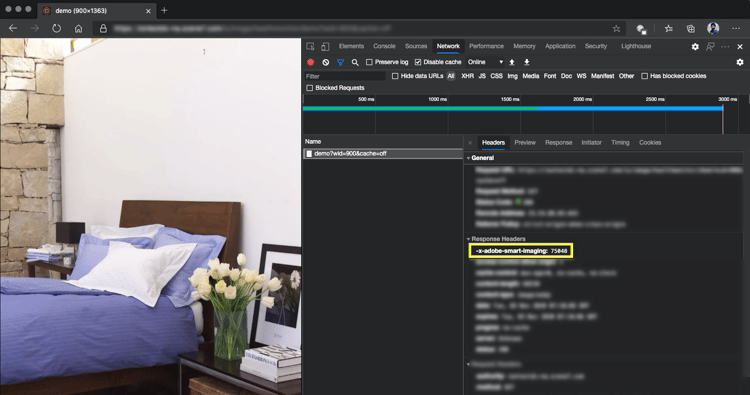Clear the network log

point(326,62)
